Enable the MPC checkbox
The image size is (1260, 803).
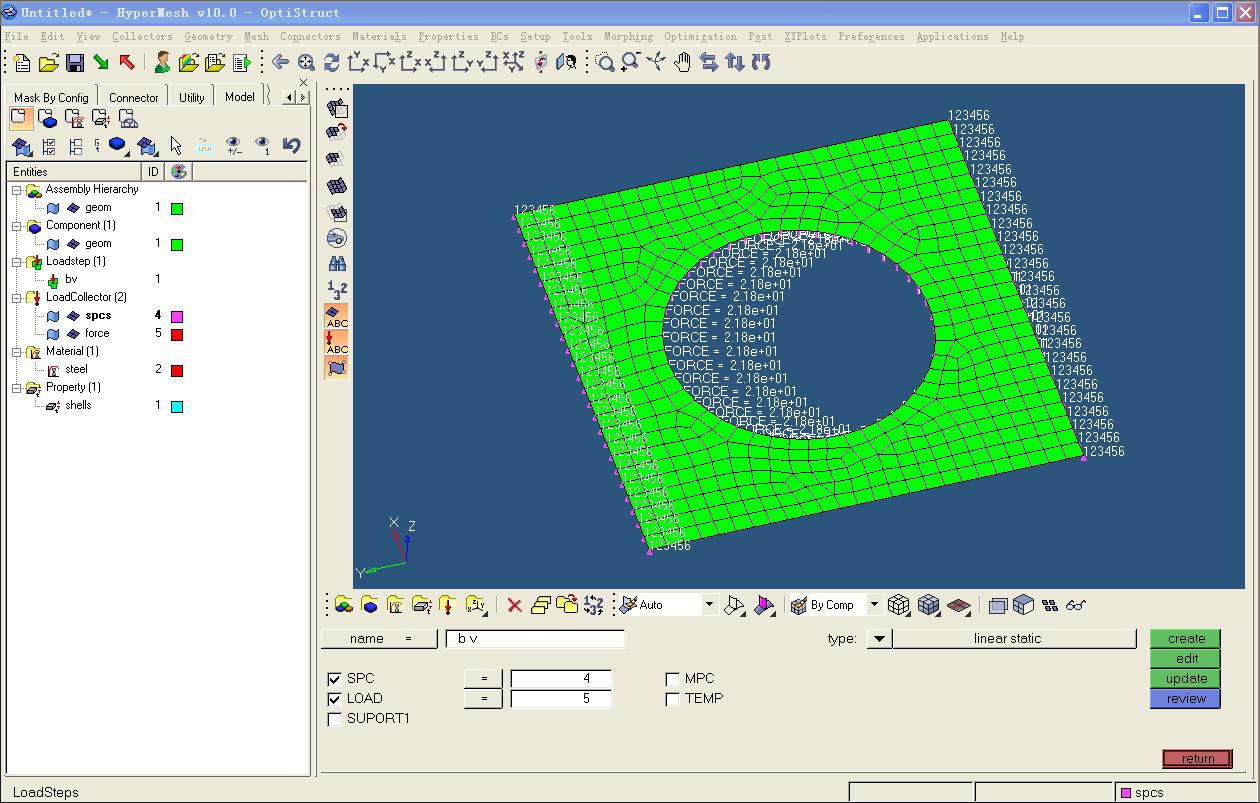tap(673, 679)
